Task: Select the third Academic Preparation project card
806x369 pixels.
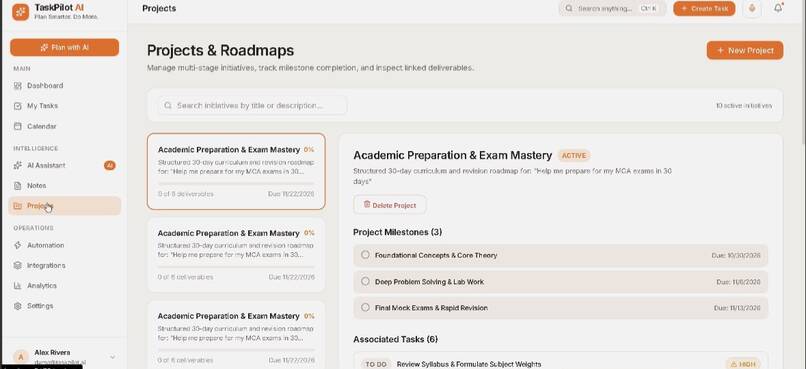Action: [x=236, y=335]
